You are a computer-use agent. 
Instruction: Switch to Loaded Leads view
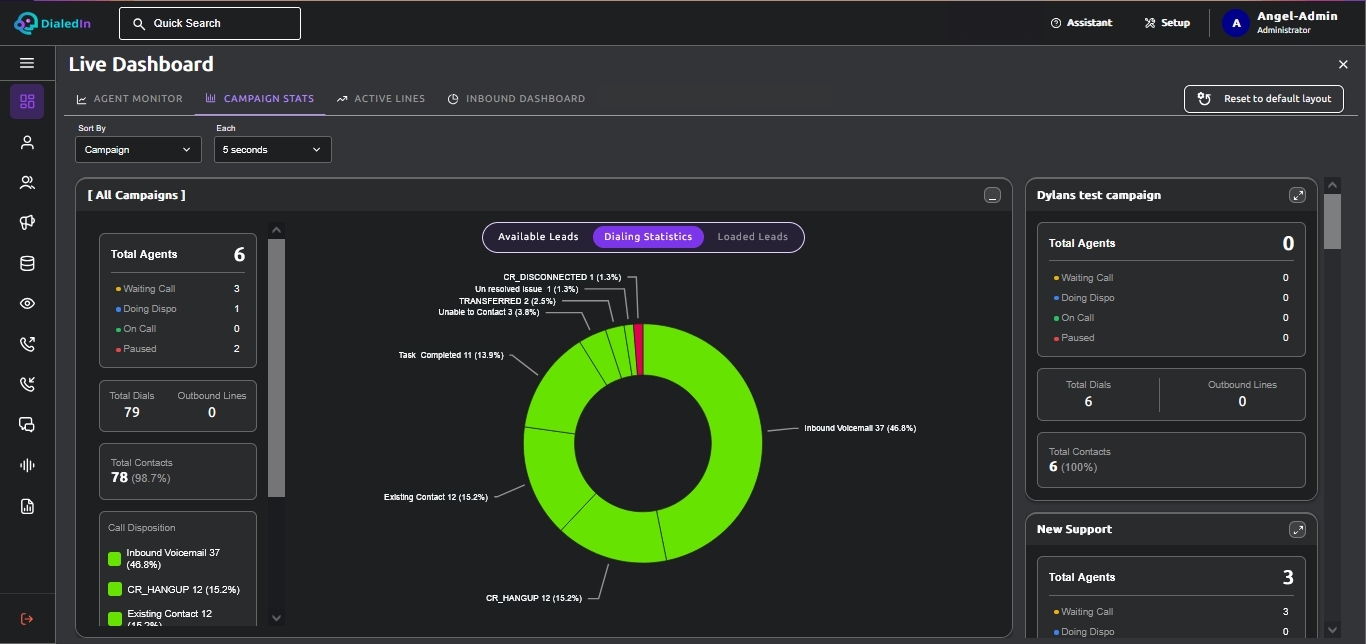click(753, 237)
